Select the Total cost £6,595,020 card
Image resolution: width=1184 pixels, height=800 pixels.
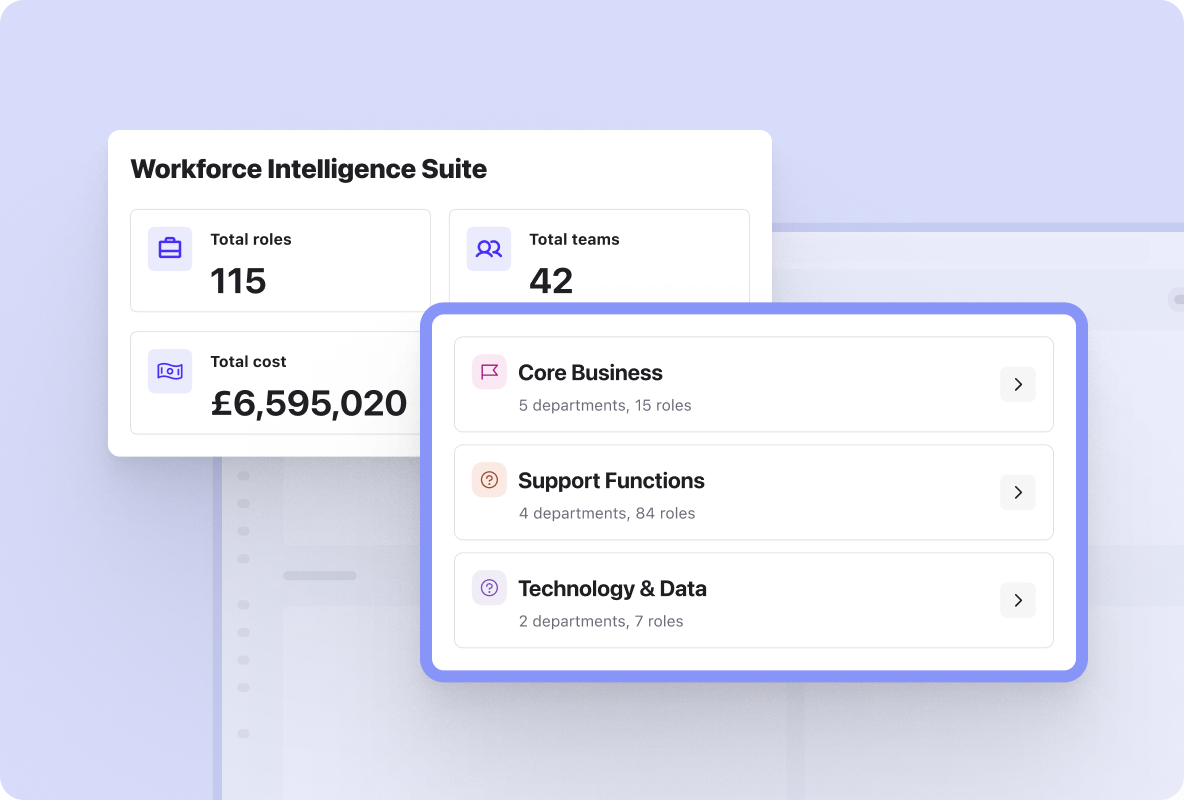pyautogui.click(x=276, y=383)
